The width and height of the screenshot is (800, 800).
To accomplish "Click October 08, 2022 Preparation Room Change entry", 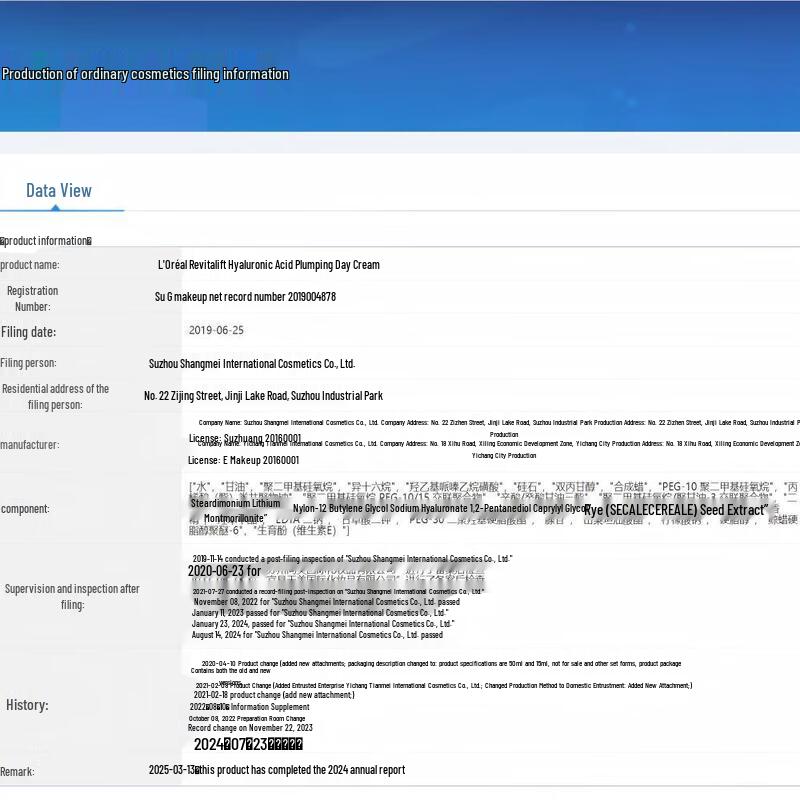I will [x=247, y=718].
